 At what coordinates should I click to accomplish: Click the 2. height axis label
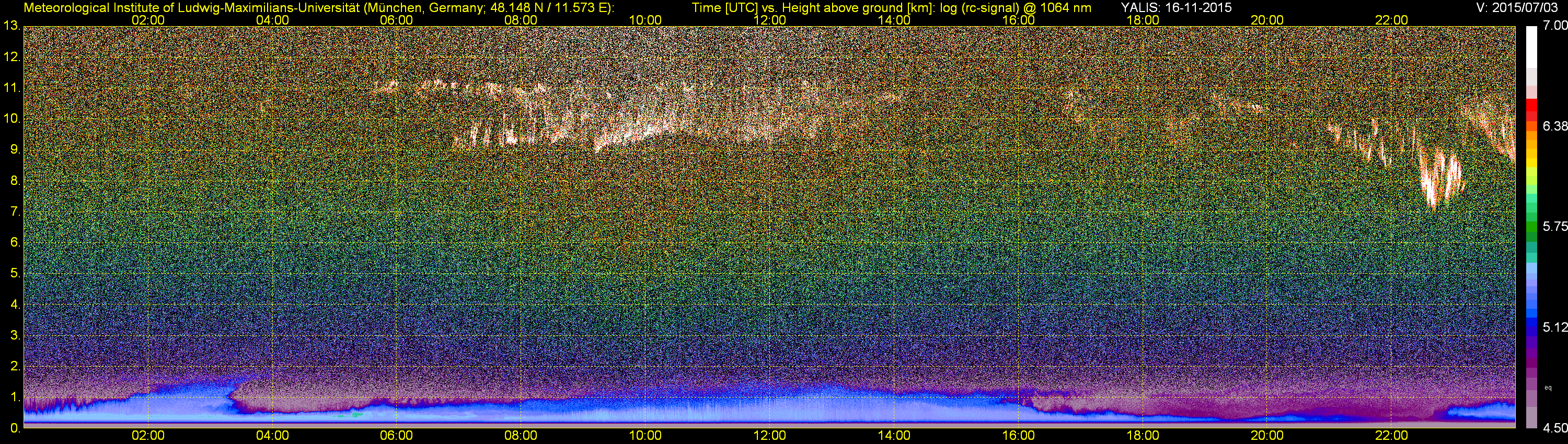(15, 366)
